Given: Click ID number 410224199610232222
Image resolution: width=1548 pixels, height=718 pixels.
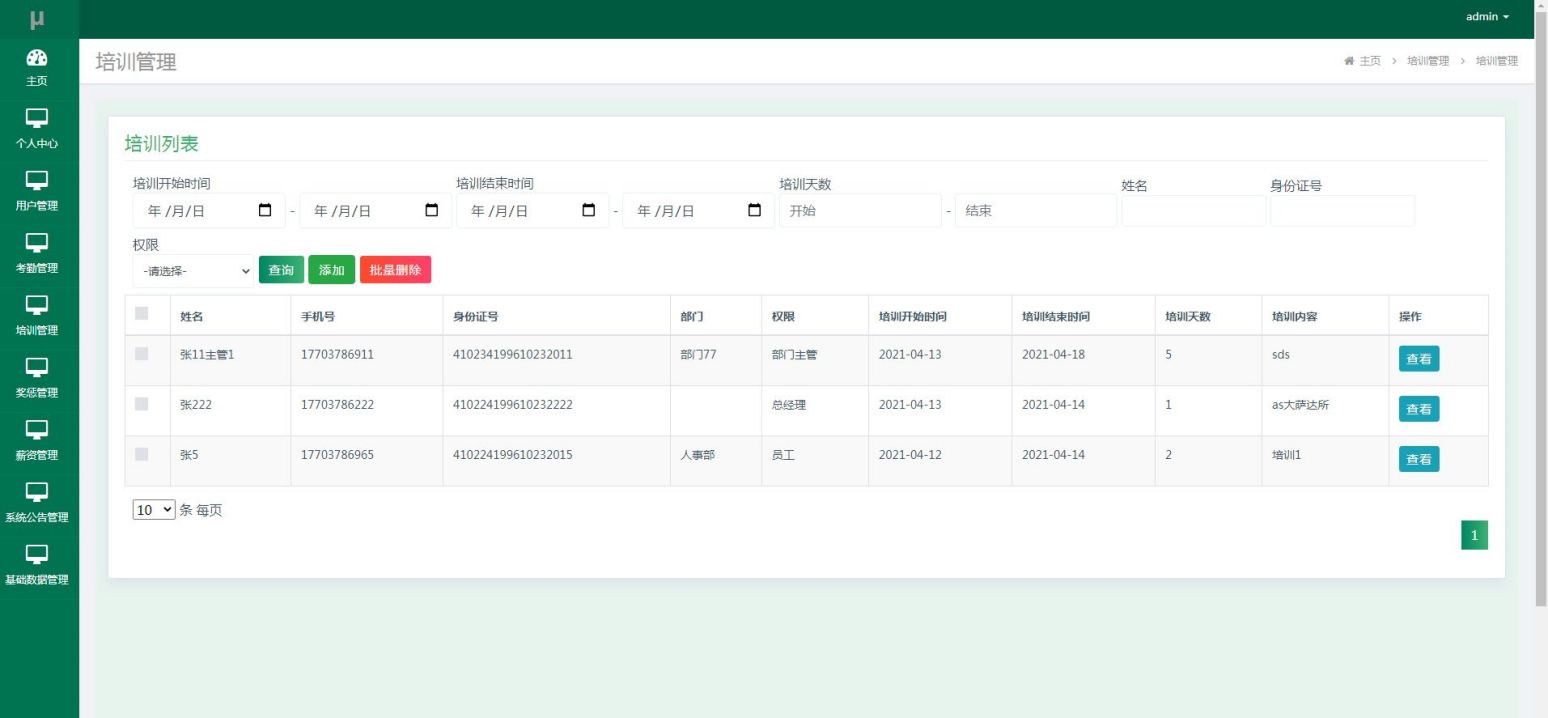Looking at the screenshot, I should tap(513, 404).
